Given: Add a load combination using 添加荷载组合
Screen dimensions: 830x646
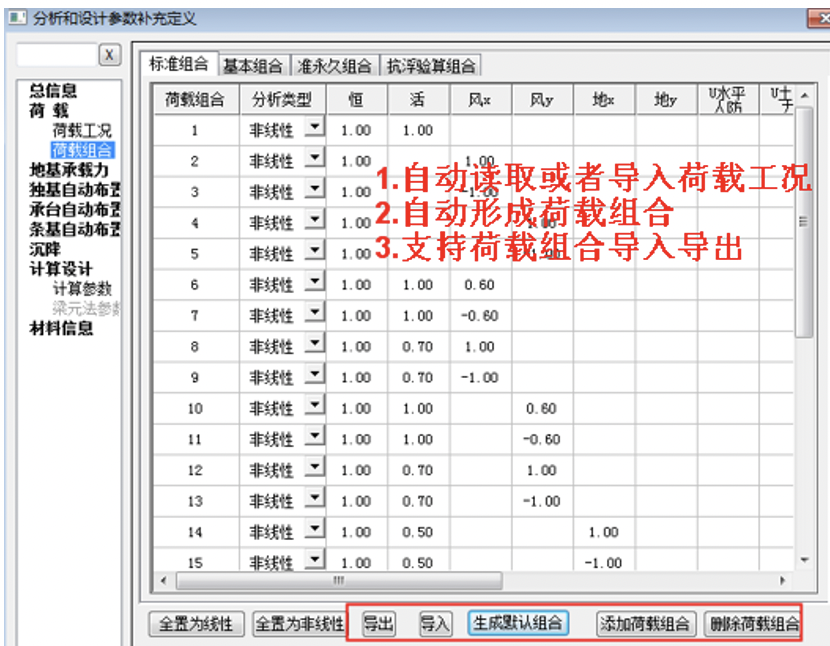Looking at the screenshot, I should point(647,623).
